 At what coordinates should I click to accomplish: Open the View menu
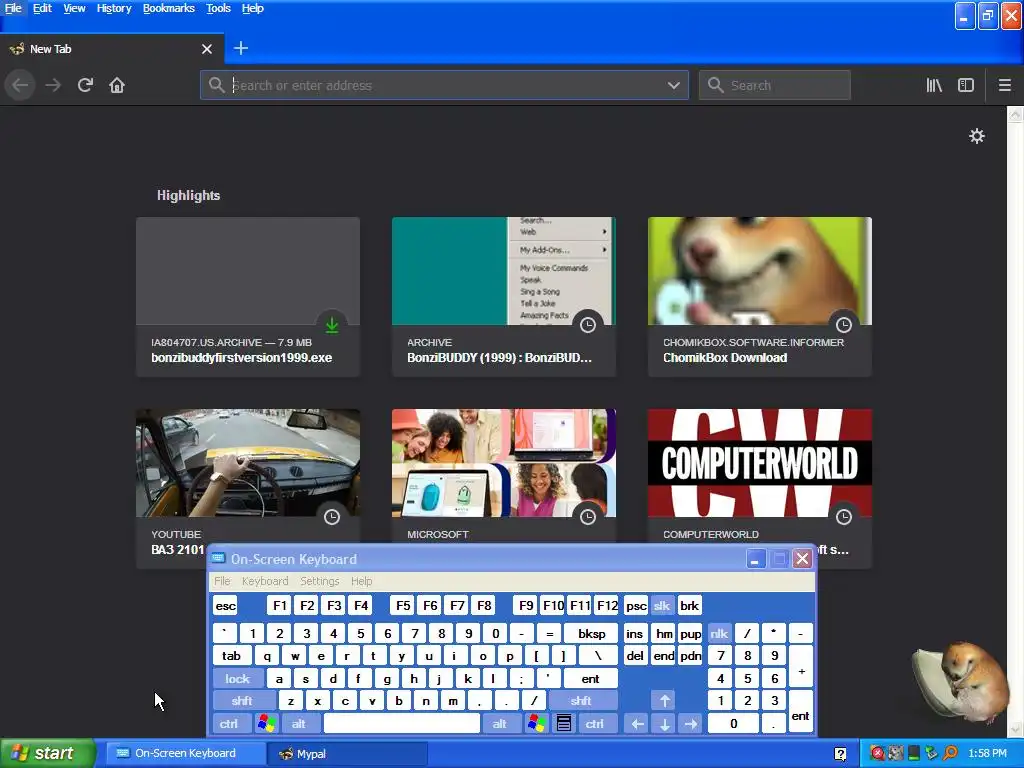tap(74, 8)
